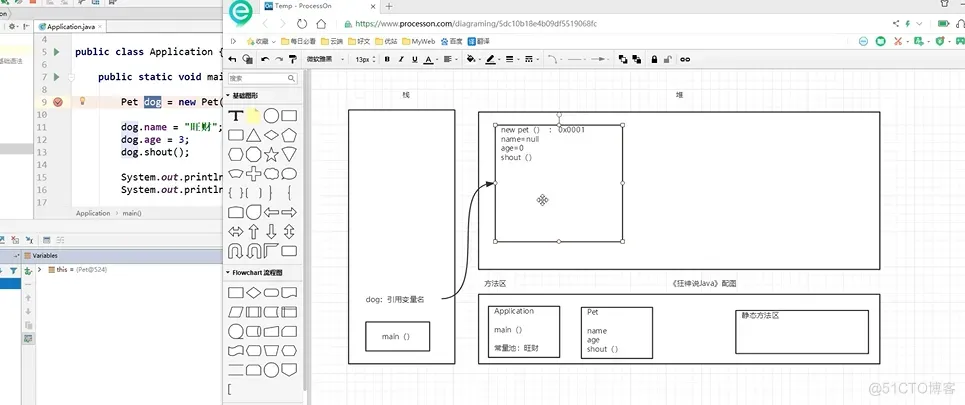Pick the left arrow shape
965x405 pixels.
pos(271,212)
